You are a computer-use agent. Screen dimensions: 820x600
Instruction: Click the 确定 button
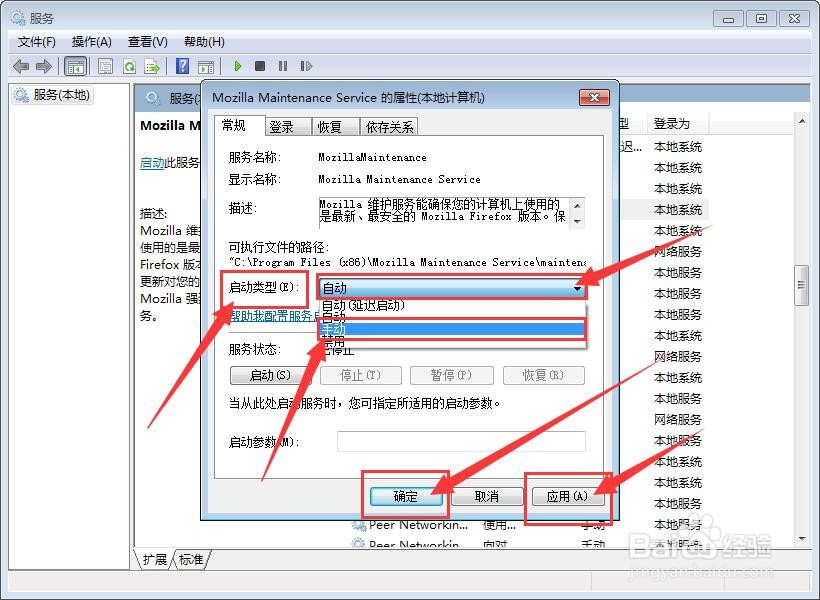pyautogui.click(x=406, y=496)
